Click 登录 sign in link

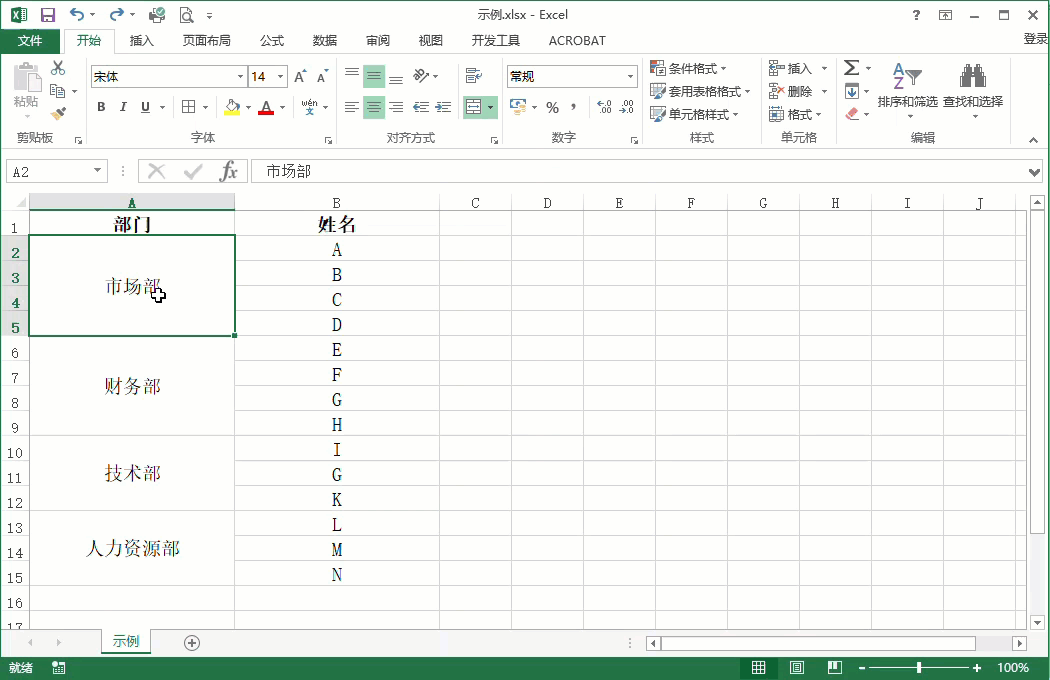click(1035, 39)
